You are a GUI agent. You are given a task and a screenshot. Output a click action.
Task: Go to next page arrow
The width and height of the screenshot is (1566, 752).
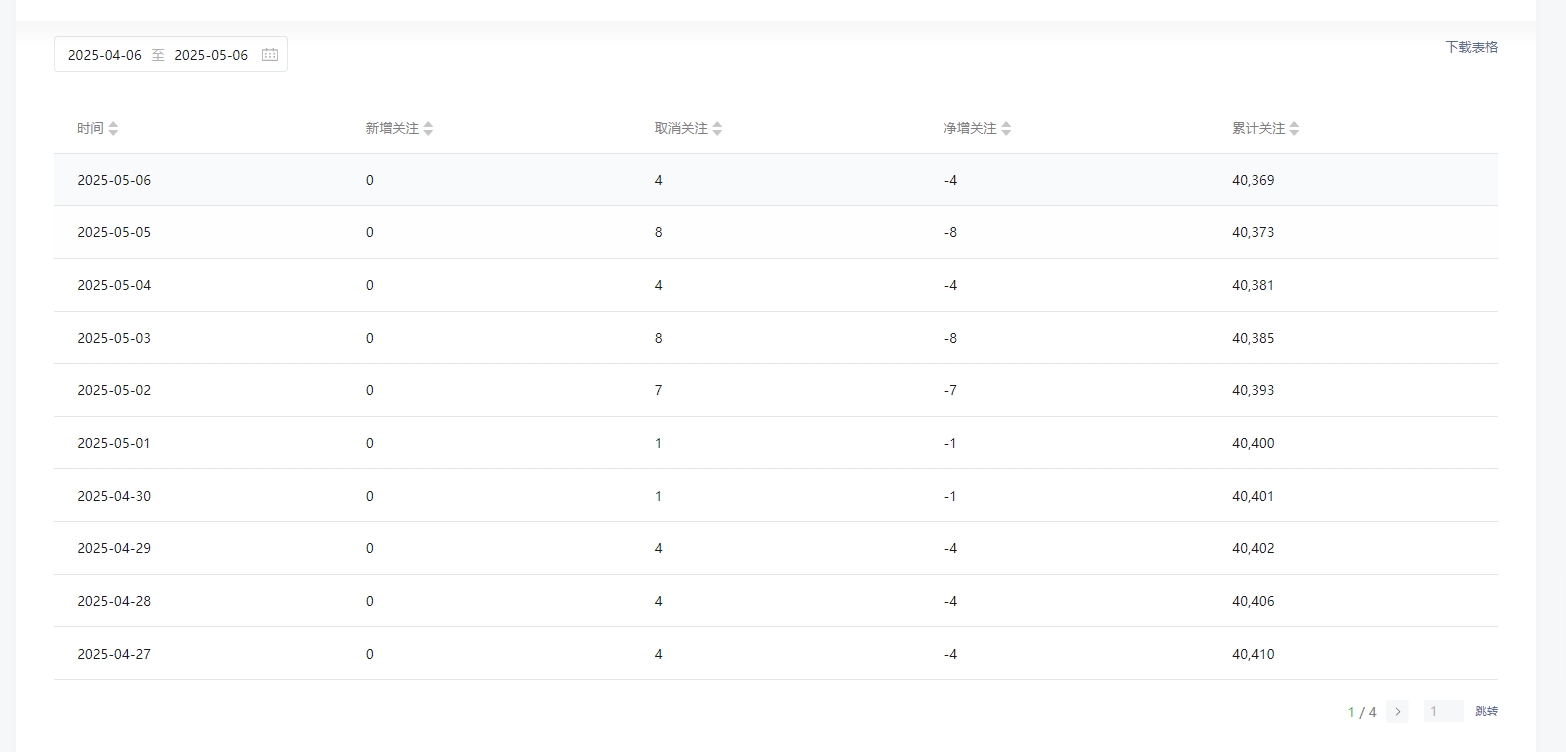(x=1397, y=712)
